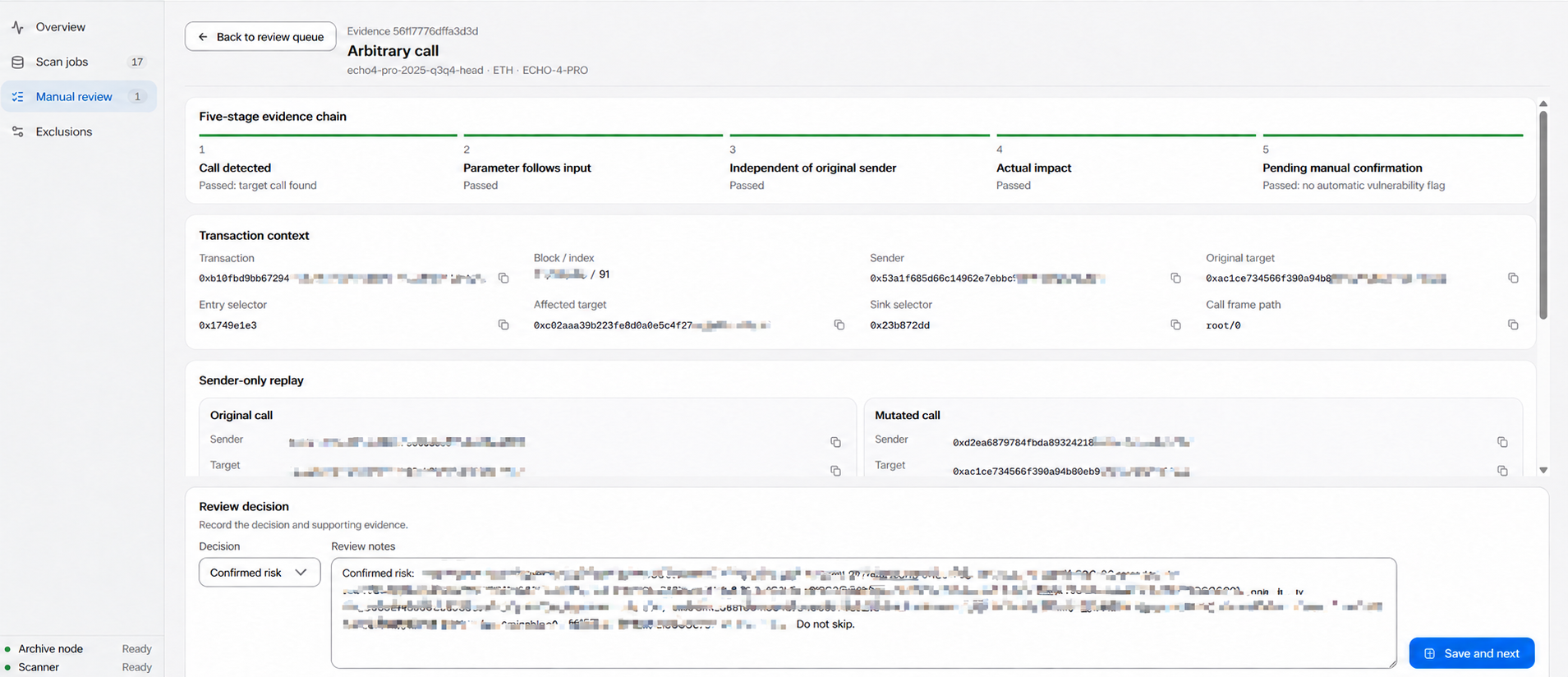This screenshot has width=1568, height=677.
Task: Copy the Sink selector value
Action: [1175, 325]
